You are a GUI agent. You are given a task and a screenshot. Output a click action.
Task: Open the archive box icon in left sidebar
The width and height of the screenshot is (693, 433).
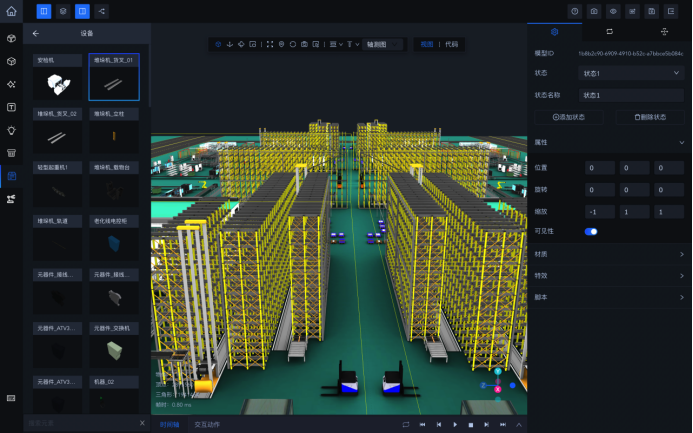coord(11,153)
